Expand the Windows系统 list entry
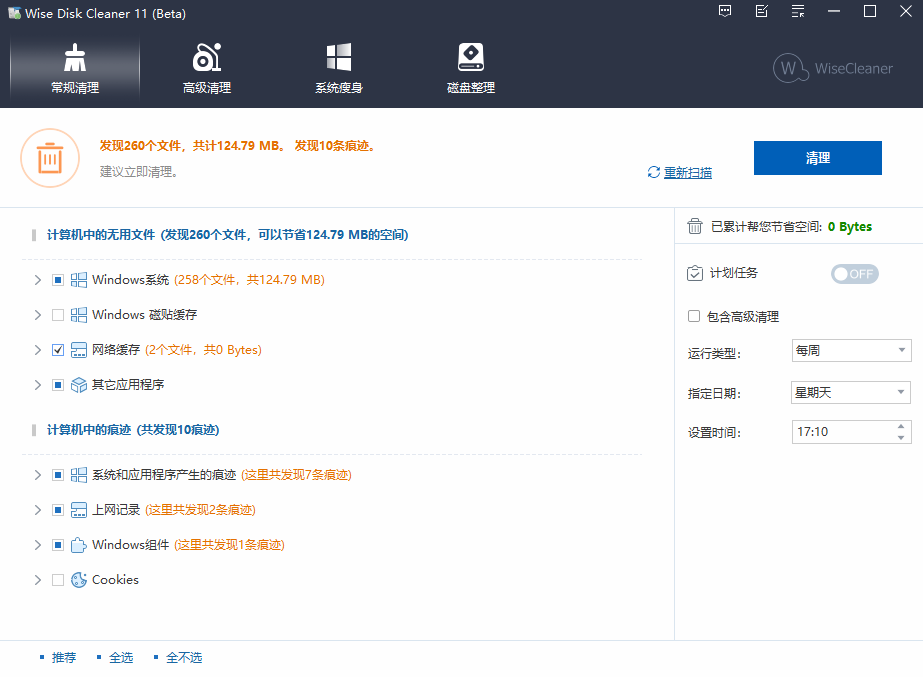Image resolution: width=923 pixels, height=677 pixels. (x=37, y=279)
